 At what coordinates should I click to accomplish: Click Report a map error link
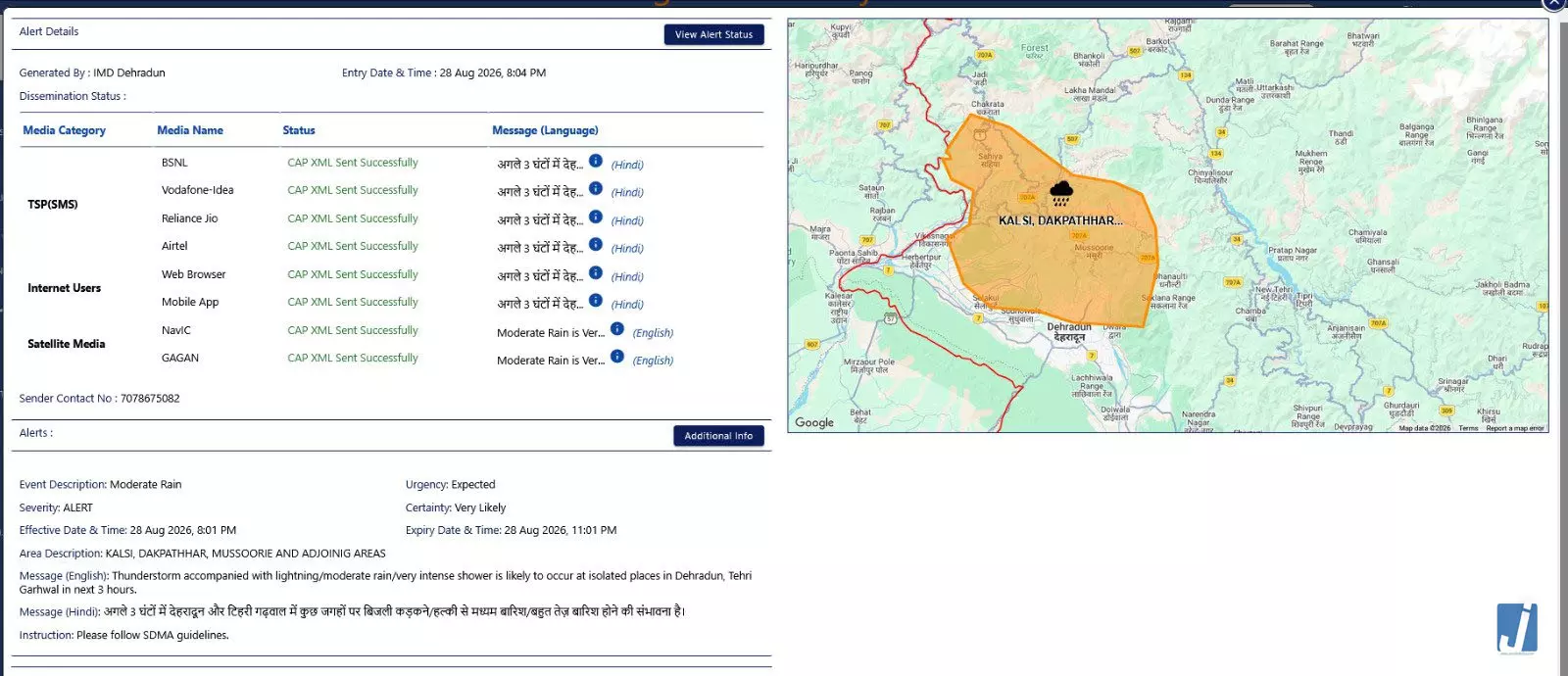(x=1514, y=428)
